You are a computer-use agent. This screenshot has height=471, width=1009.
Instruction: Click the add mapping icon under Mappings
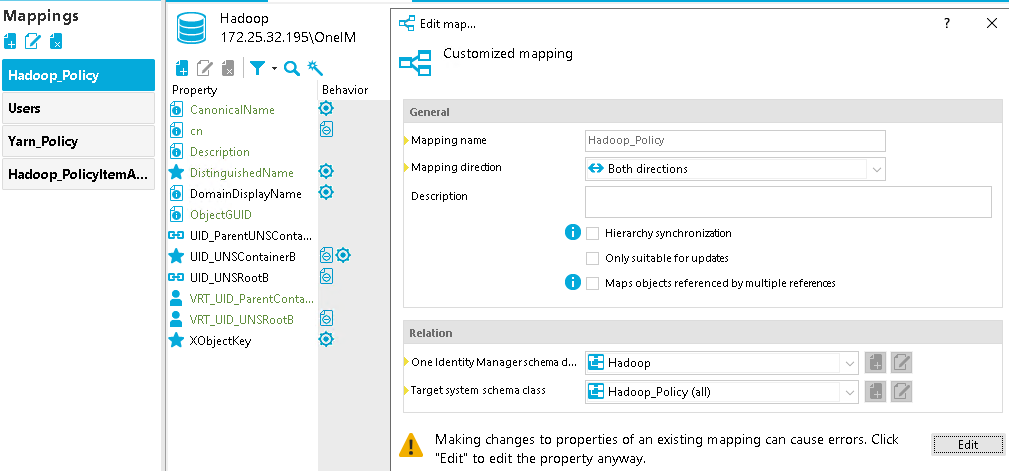10,42
